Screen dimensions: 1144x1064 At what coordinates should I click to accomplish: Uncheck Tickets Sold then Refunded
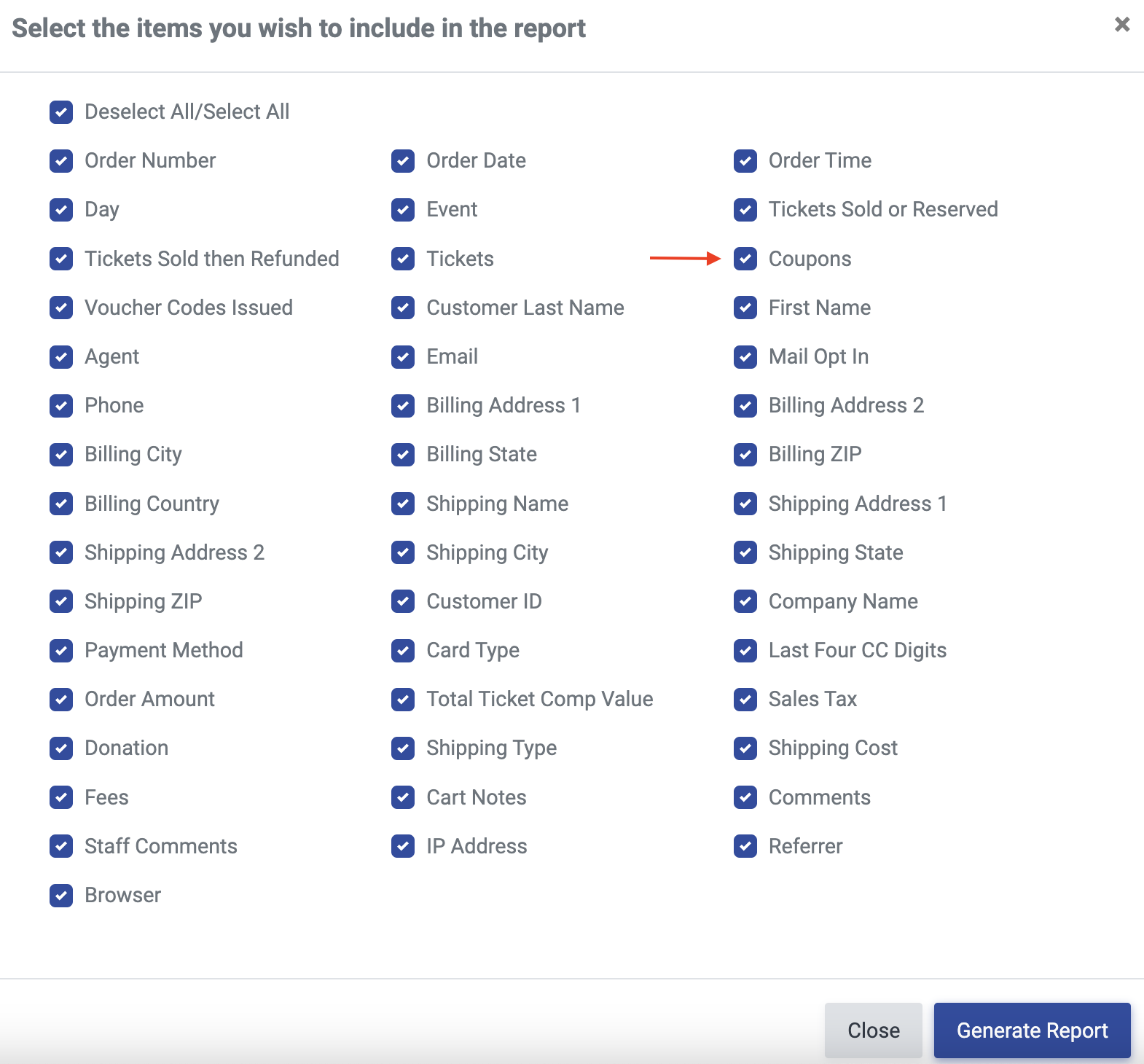[x=61, y=259]
